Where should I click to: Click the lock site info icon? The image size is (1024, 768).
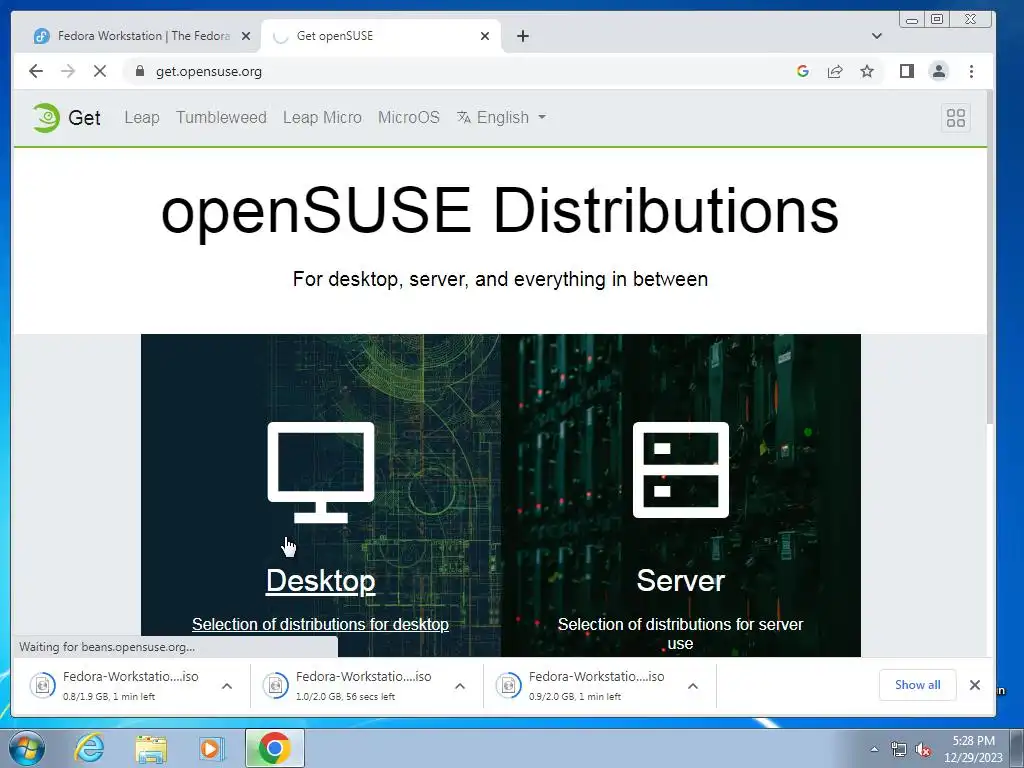139,71
